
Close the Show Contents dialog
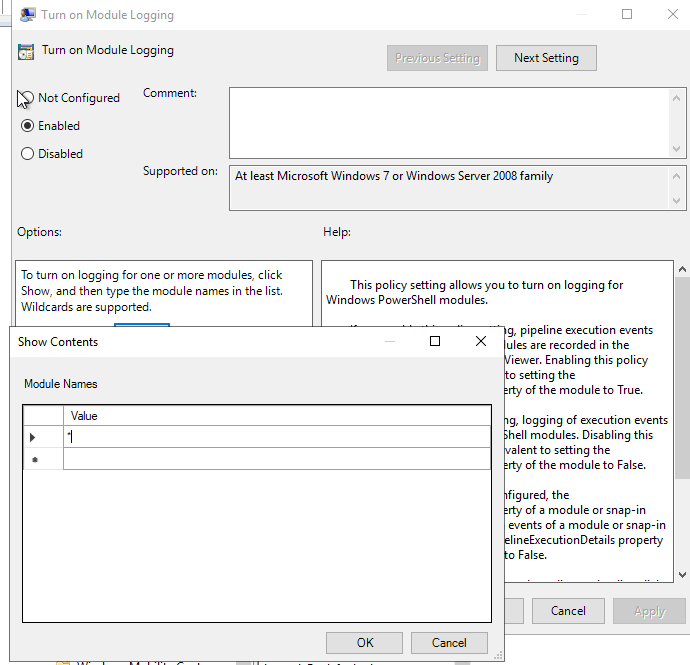click(481, 341)
